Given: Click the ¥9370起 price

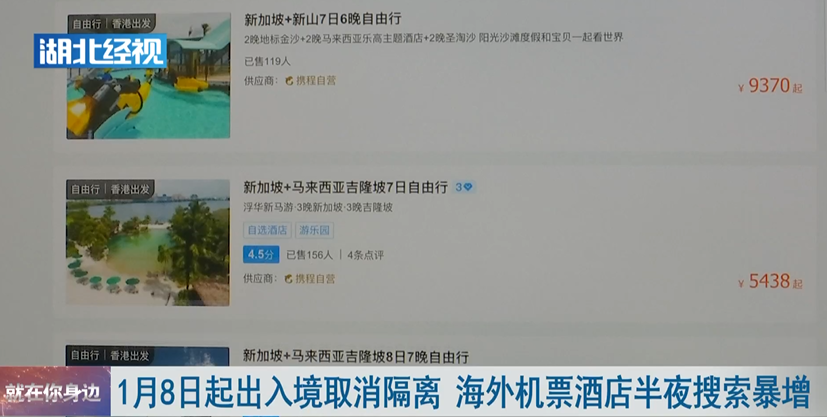Looking at the screenshot, I should point(770,86).
